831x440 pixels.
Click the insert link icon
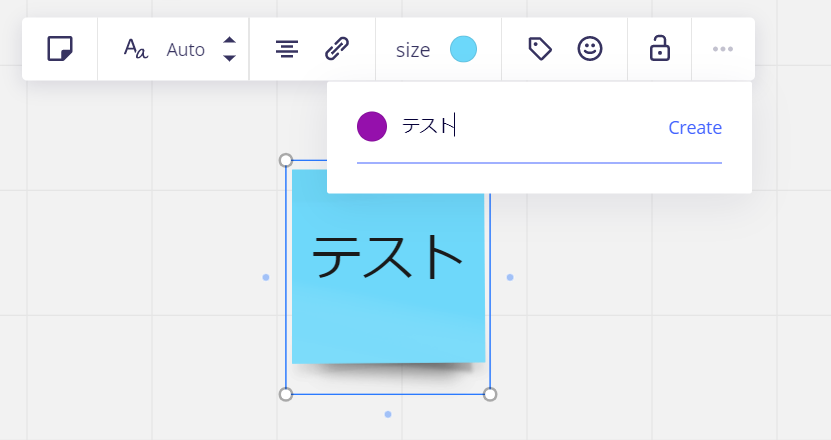tap(337, 49)
